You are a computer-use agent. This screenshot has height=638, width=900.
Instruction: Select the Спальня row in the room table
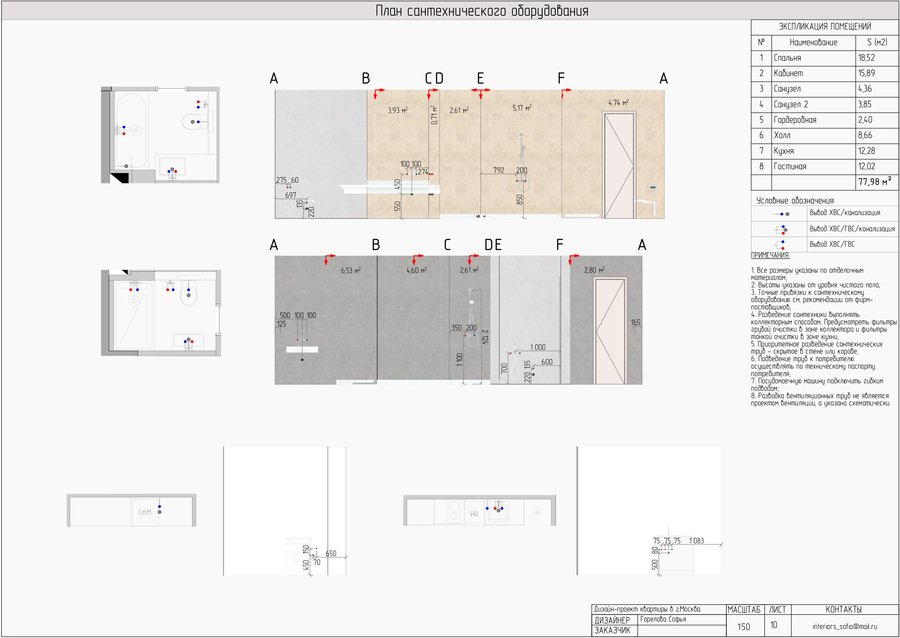click(824, 57)
